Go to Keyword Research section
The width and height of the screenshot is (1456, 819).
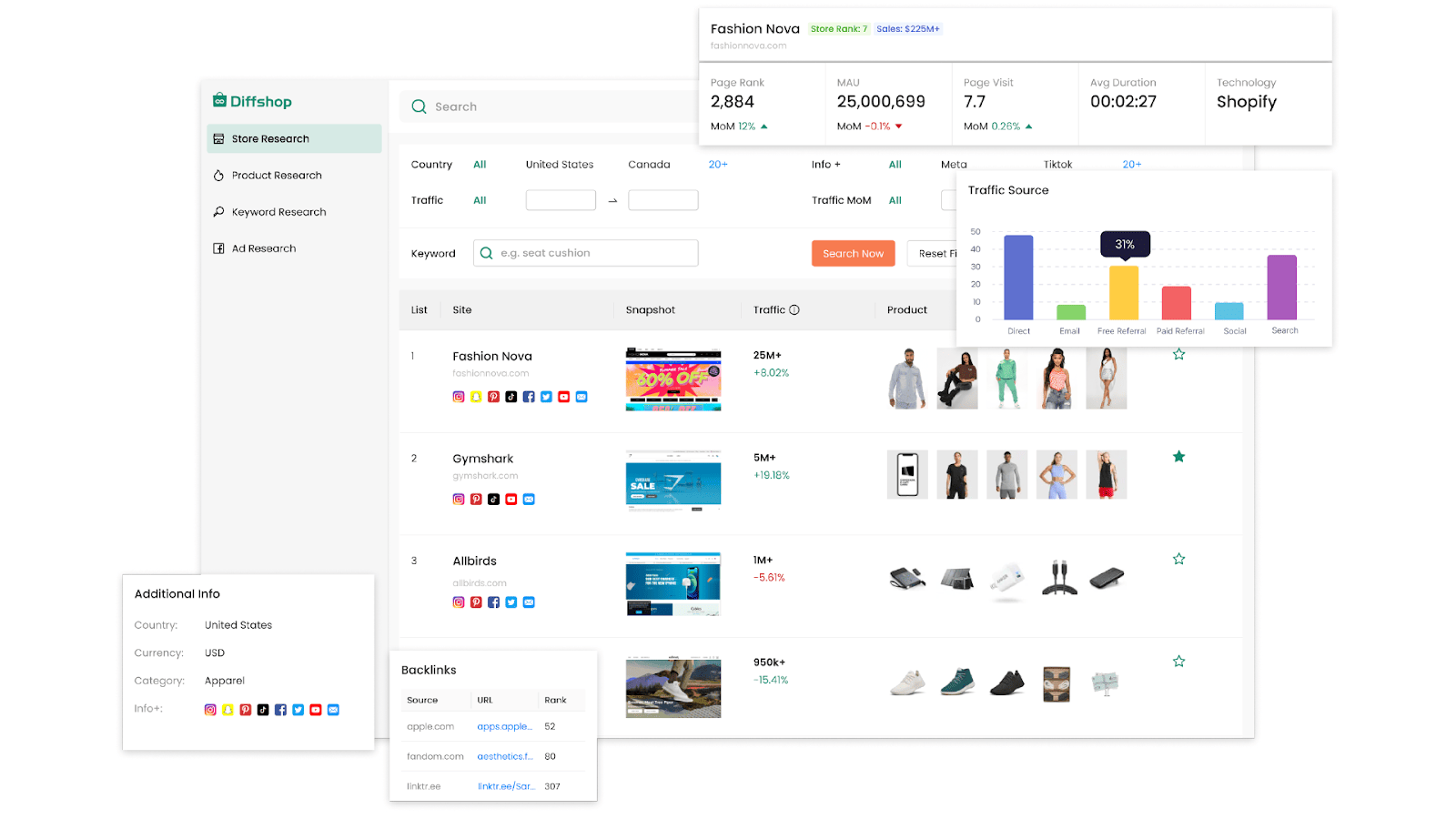pyautogui.click(x=278, y=212)
